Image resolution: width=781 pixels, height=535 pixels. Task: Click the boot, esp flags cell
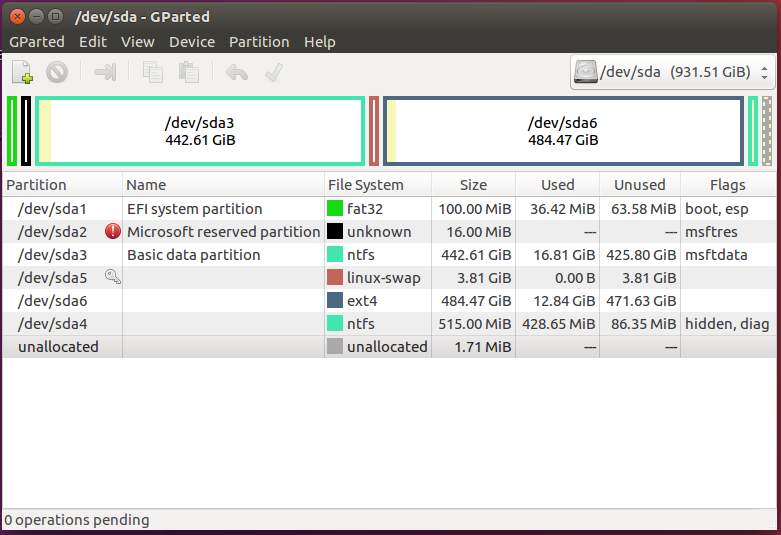[717, 209]
